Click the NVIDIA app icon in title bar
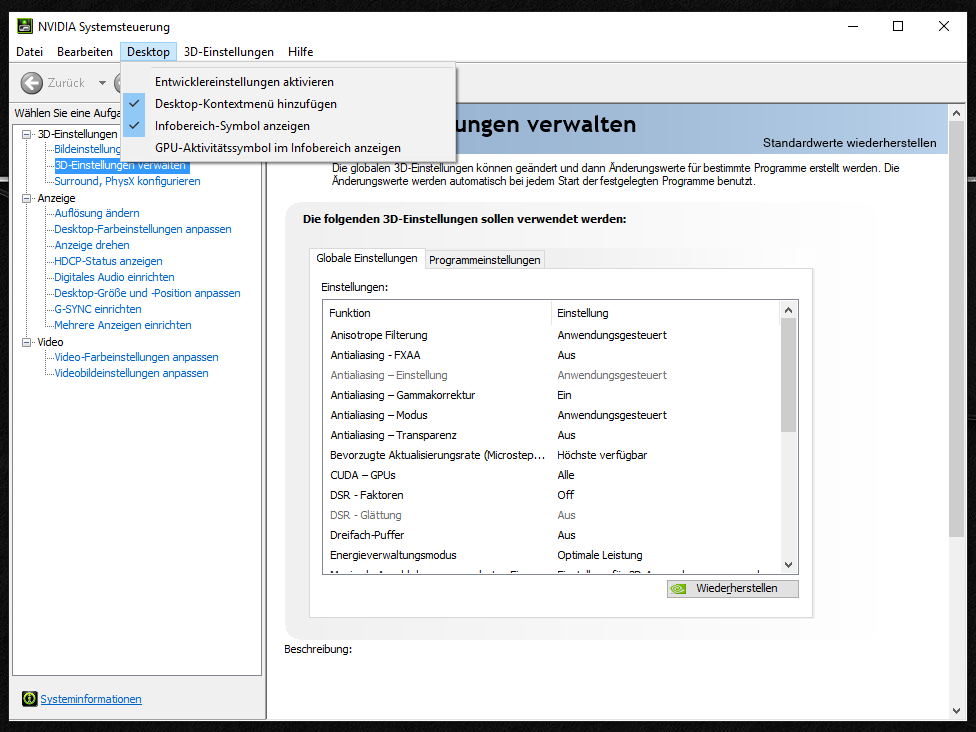The height and width of the screenshot is (732, 976). [x=24, y=26]
